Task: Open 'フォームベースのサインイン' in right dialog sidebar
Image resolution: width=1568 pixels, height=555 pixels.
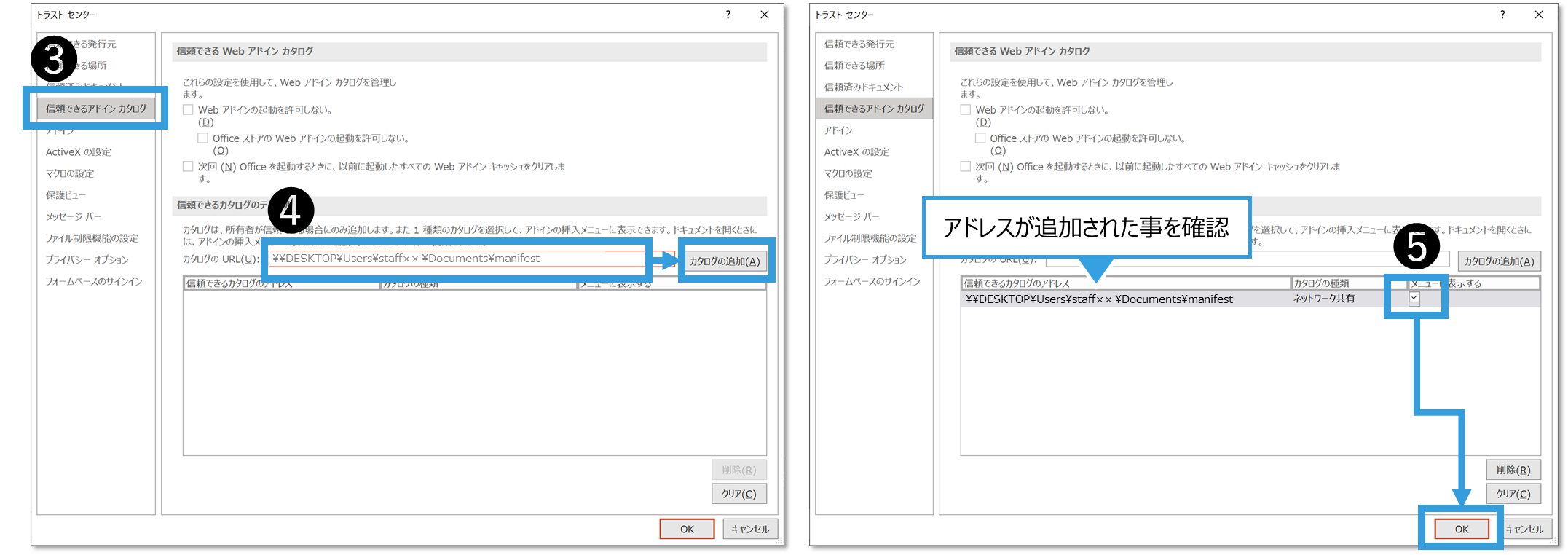Action: [872, 281]
